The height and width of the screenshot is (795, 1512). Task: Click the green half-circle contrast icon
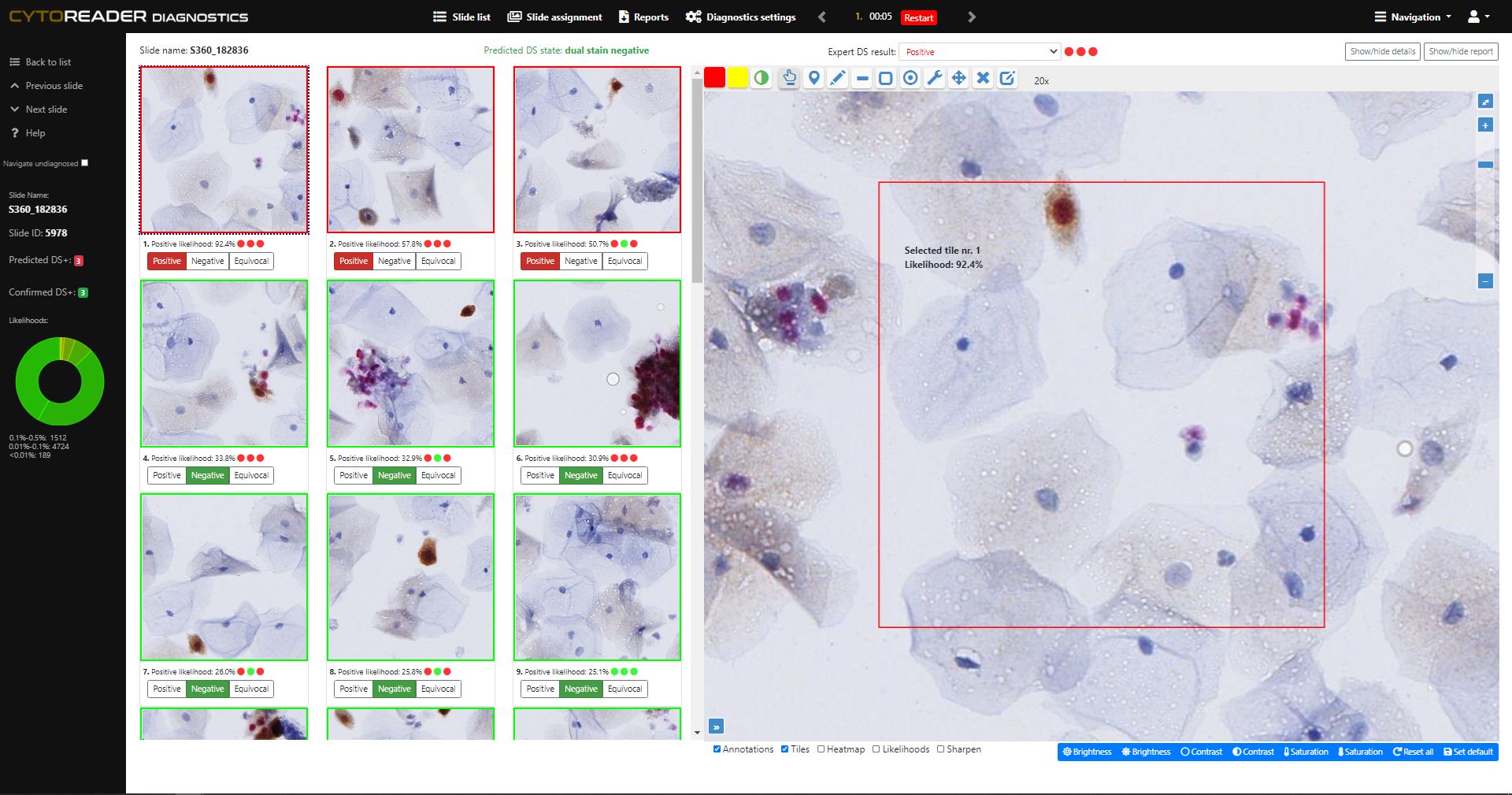761,78
